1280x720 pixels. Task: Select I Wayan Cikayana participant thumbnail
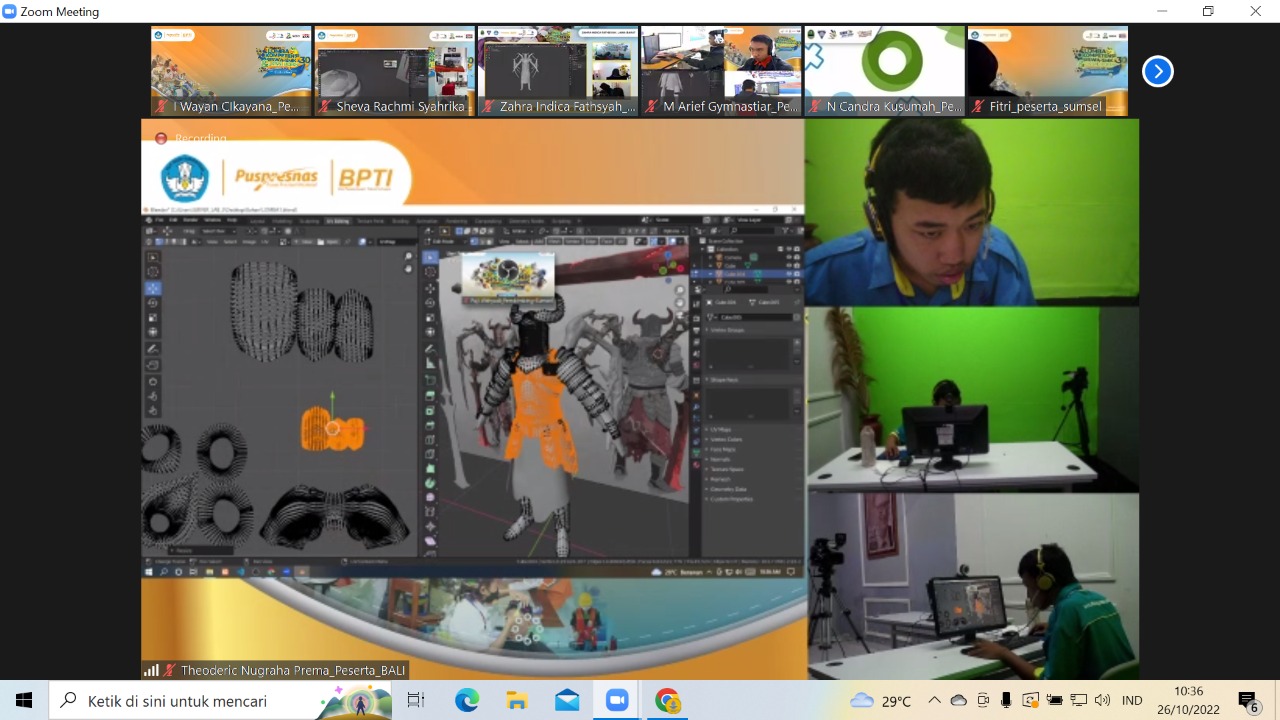pyautogui.click(x=231, y=71)
